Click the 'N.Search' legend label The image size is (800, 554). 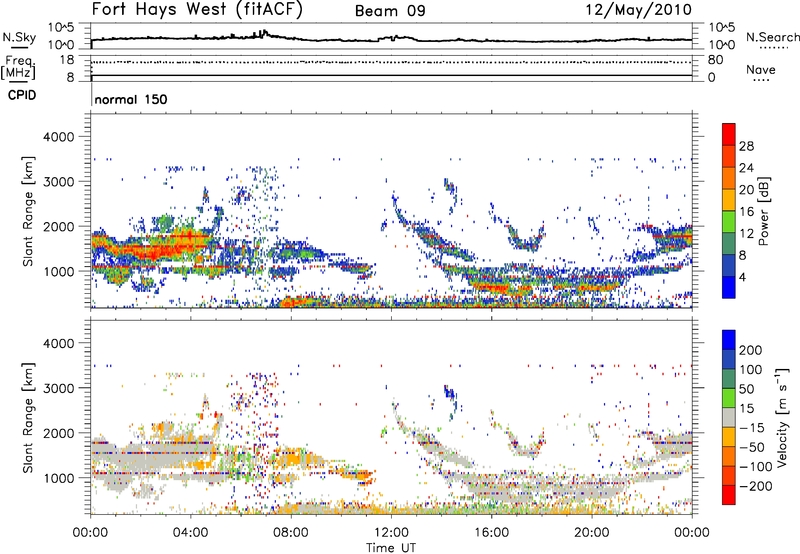[x=772, y=37]
